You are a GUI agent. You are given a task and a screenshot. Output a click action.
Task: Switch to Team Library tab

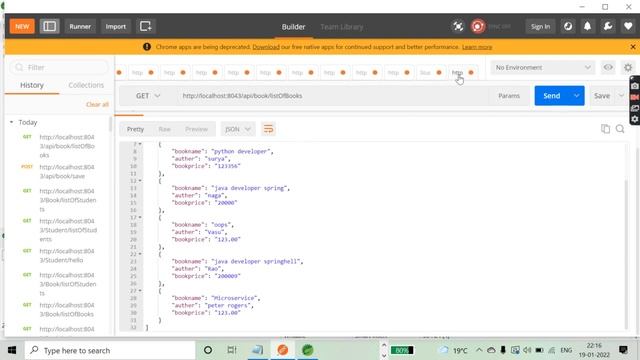tap(342, 27)
